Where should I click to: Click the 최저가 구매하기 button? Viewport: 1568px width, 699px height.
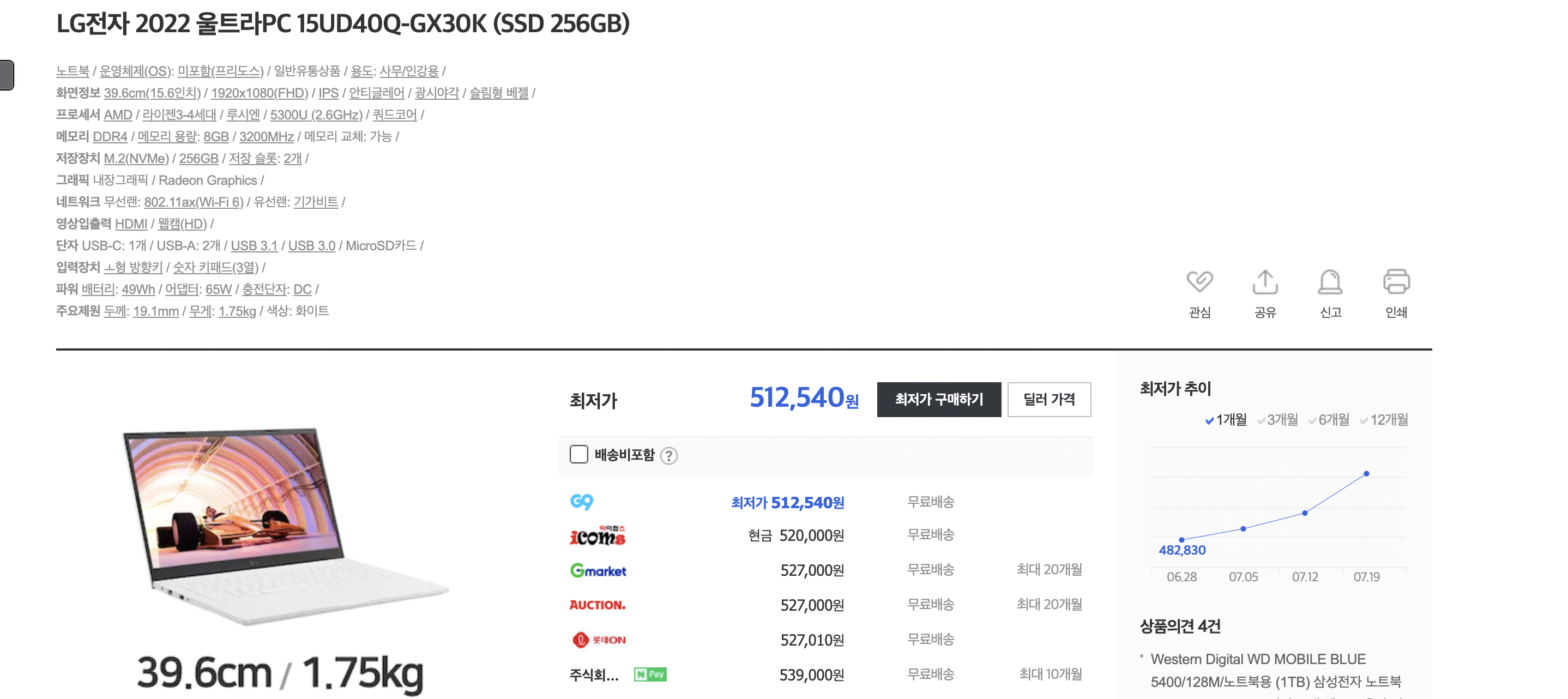[x=939, y=400]
